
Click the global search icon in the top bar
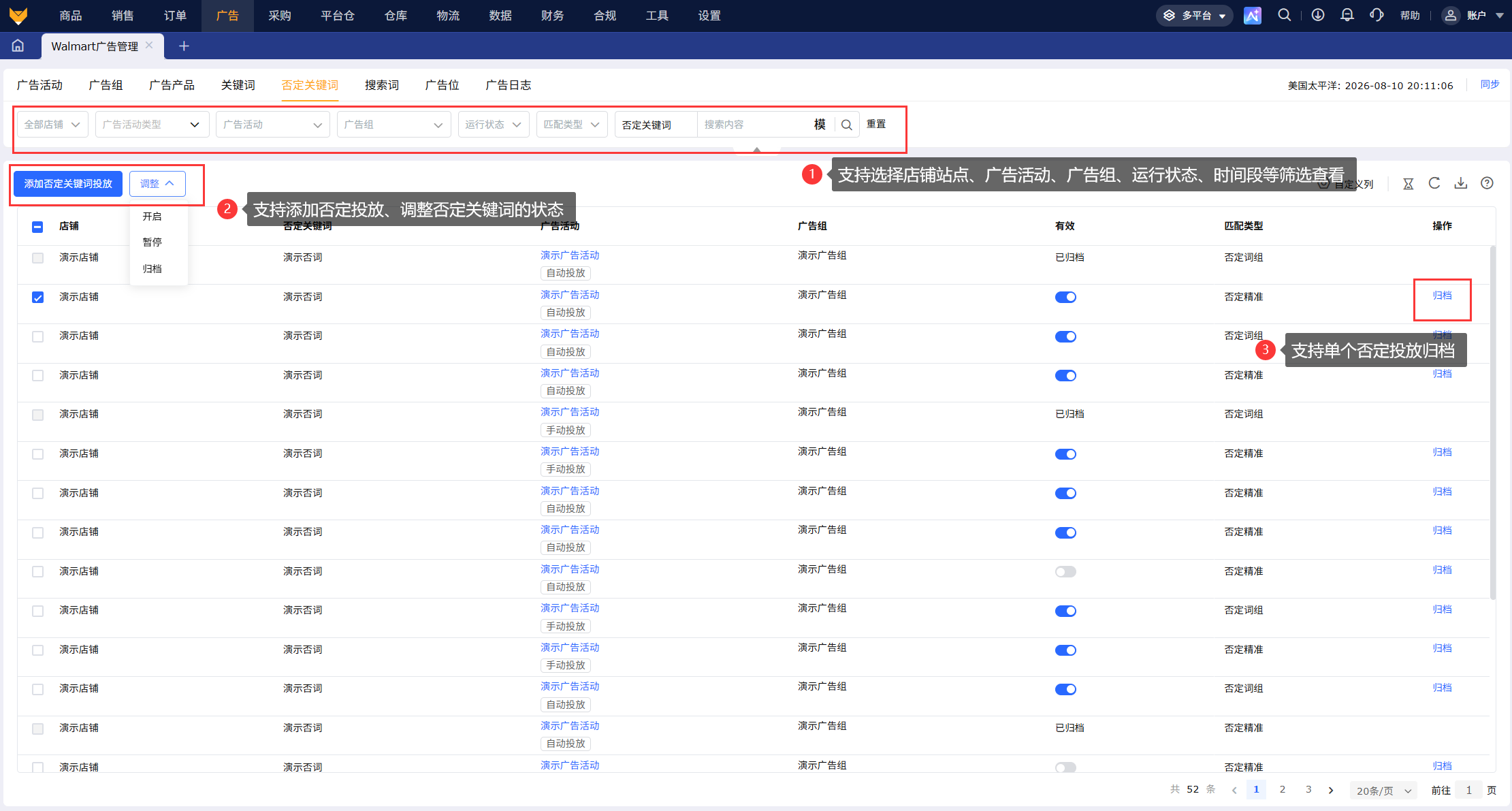1285,15
